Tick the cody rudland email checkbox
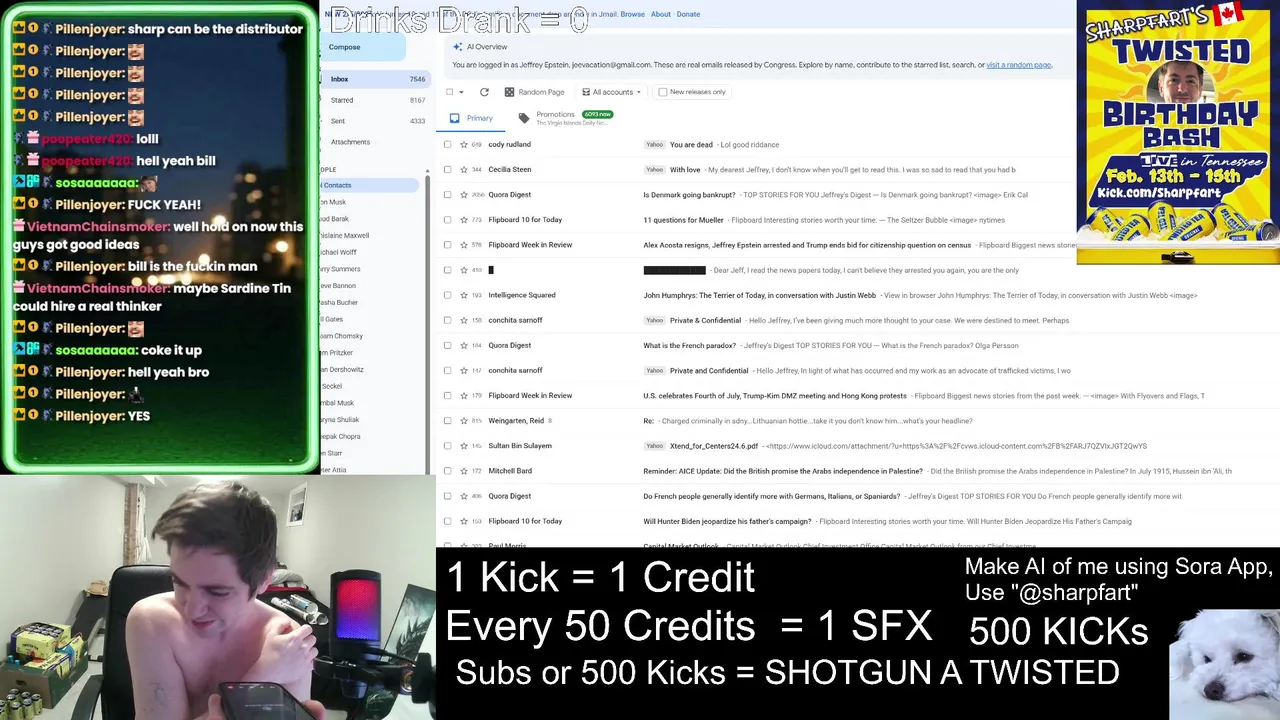This screenshot has width=1280, height=720. tap(447, 145)
